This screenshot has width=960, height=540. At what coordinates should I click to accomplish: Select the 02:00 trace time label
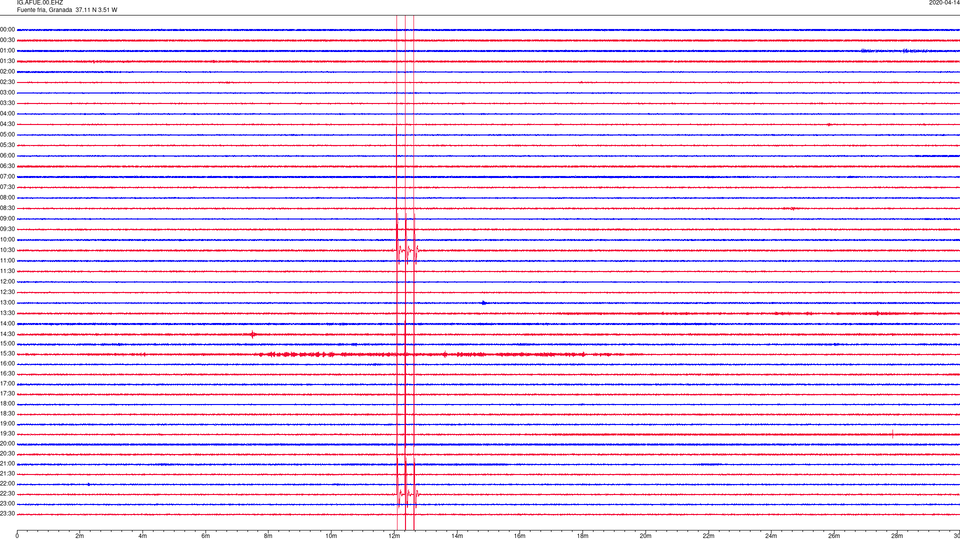point(7,72)
